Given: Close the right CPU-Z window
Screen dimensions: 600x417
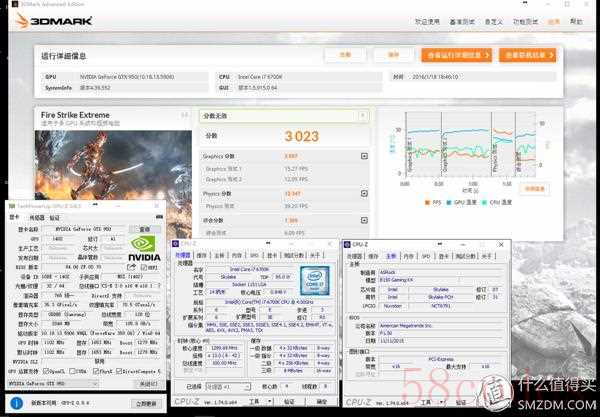Looking at the screenshot, I should (501, 244).
